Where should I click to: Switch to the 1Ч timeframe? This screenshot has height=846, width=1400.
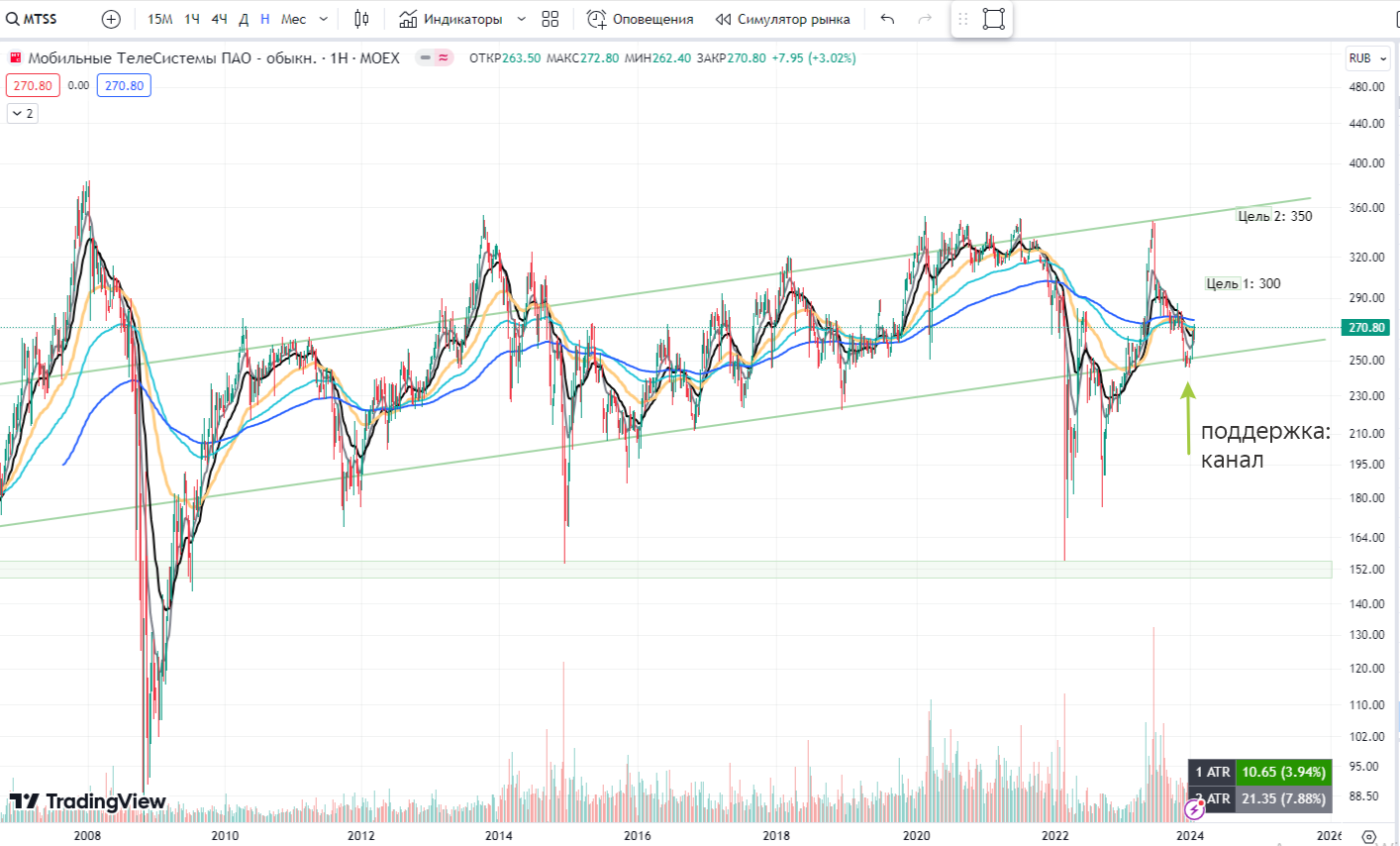[x=192, y=19]
